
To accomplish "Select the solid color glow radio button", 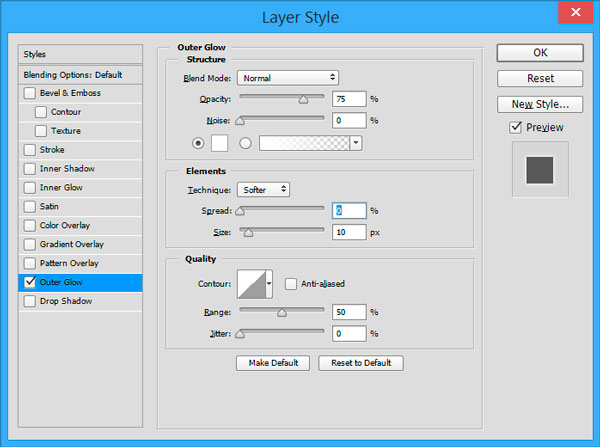I will pyautogui.click(x=198, y=143).
